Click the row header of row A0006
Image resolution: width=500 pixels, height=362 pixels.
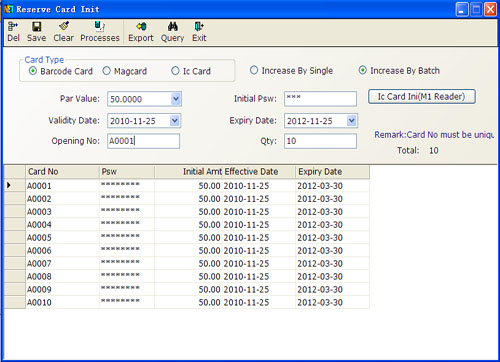15,251
